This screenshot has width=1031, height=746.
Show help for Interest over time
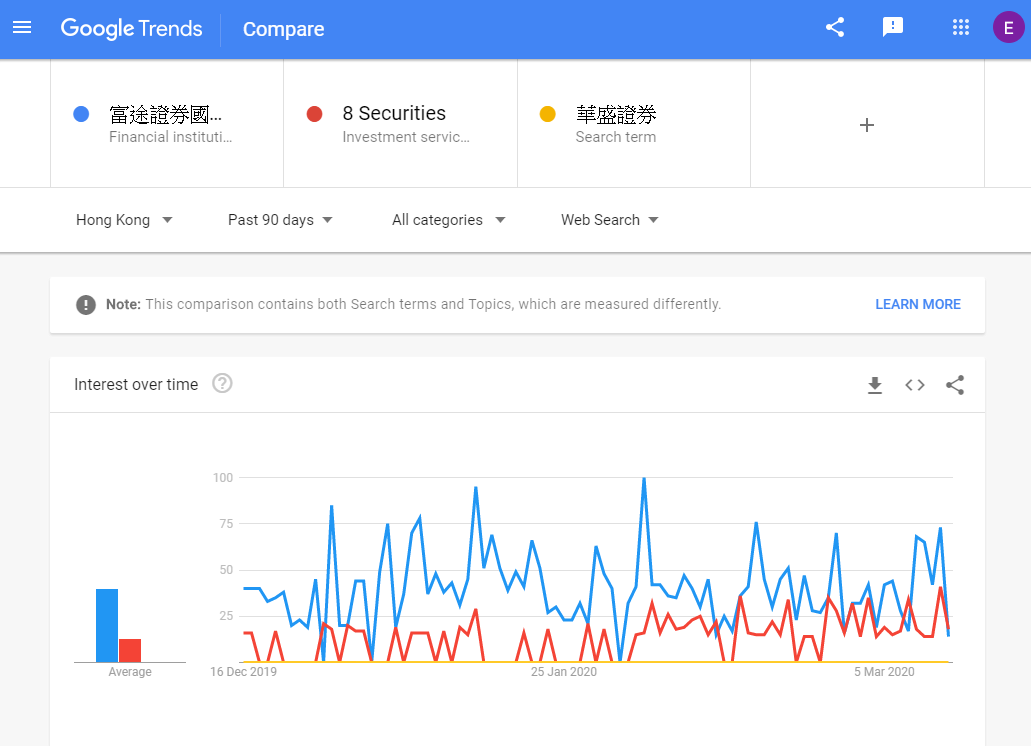(x=222, y=383)
